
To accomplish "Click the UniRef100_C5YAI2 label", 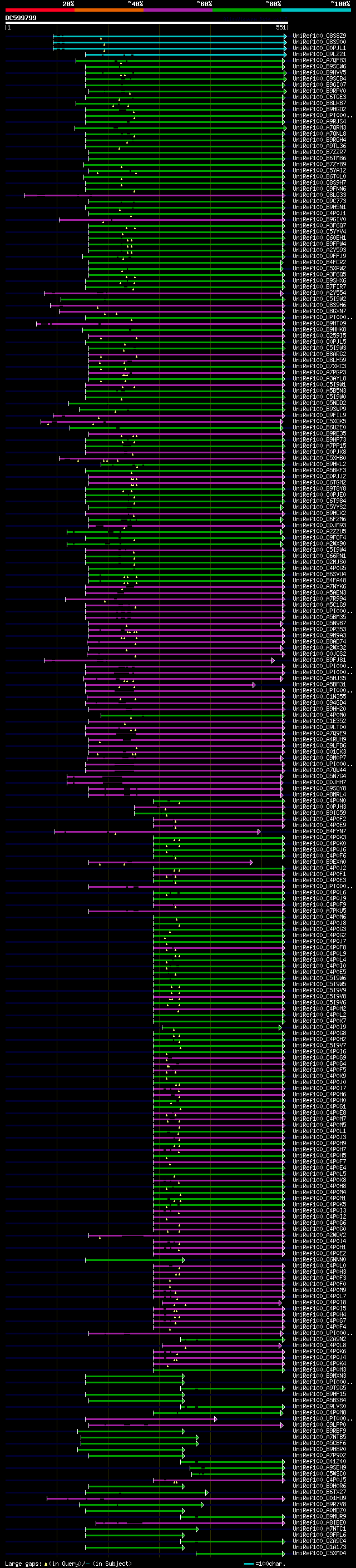I will (319, 170).
